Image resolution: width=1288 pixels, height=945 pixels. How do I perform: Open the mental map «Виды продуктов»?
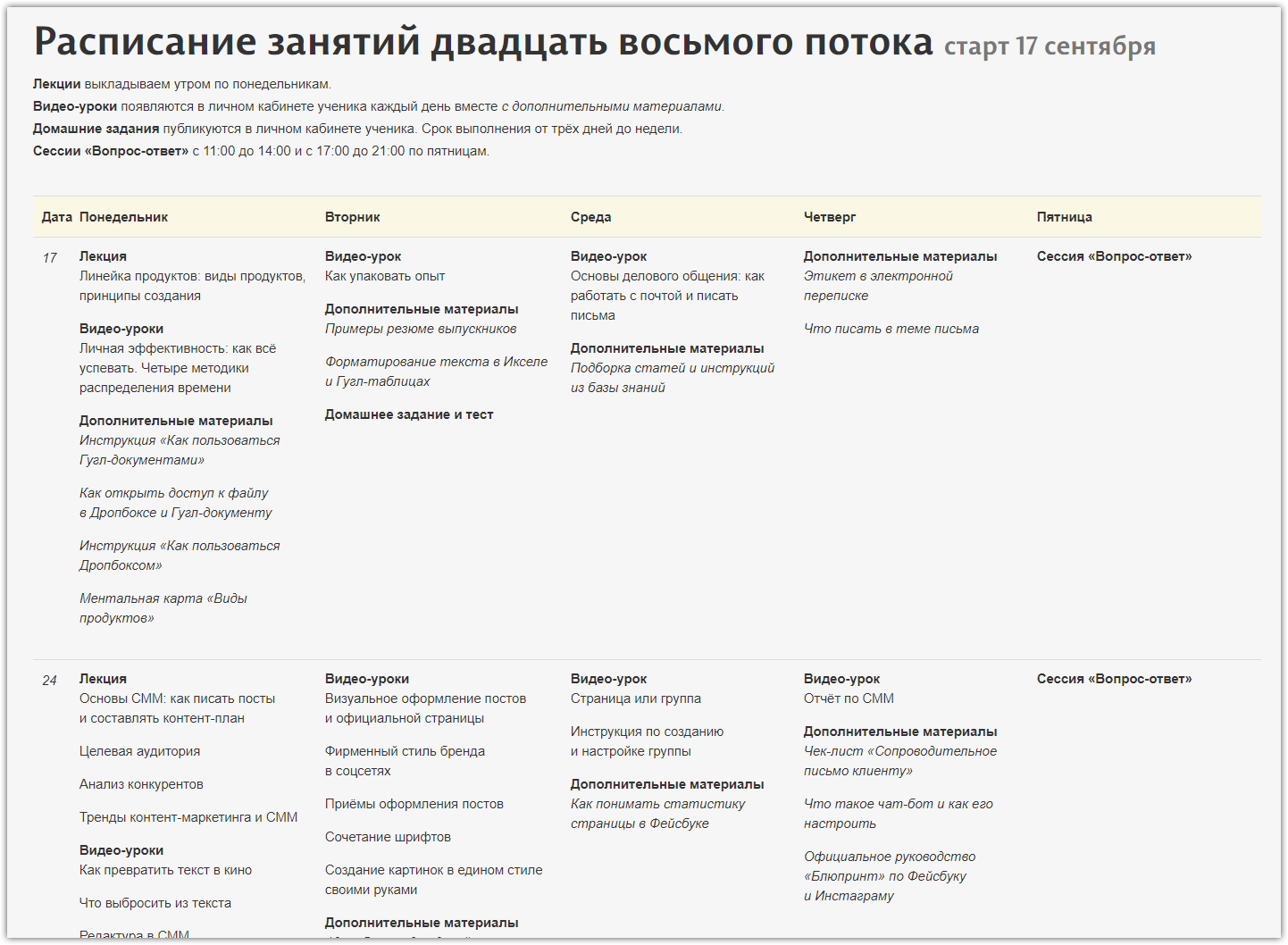tap(163, 599)
